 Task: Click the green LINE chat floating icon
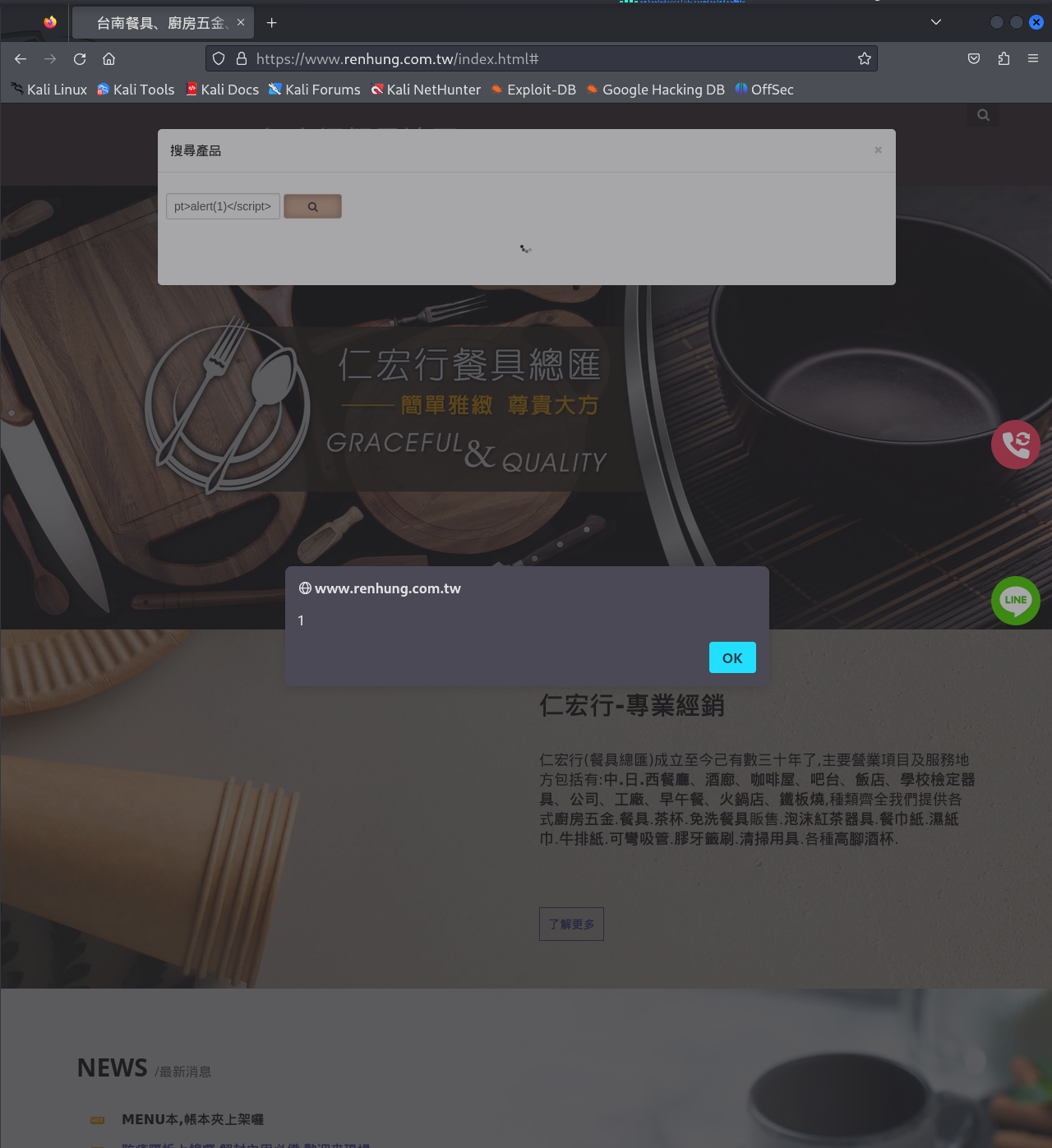(1016, 601)
